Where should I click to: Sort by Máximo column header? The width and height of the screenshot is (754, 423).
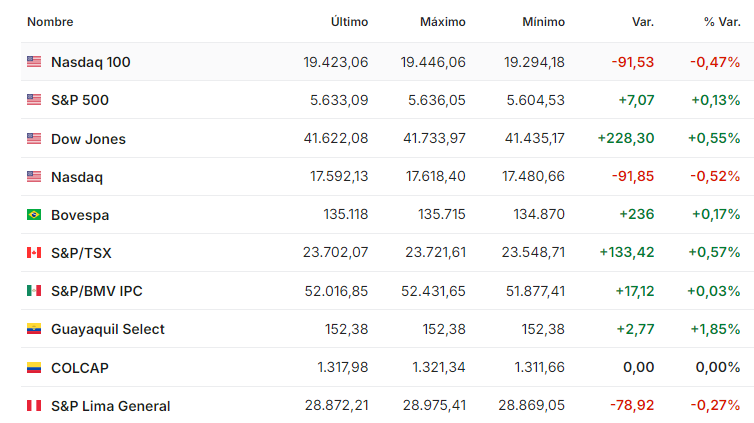(442, 22)
